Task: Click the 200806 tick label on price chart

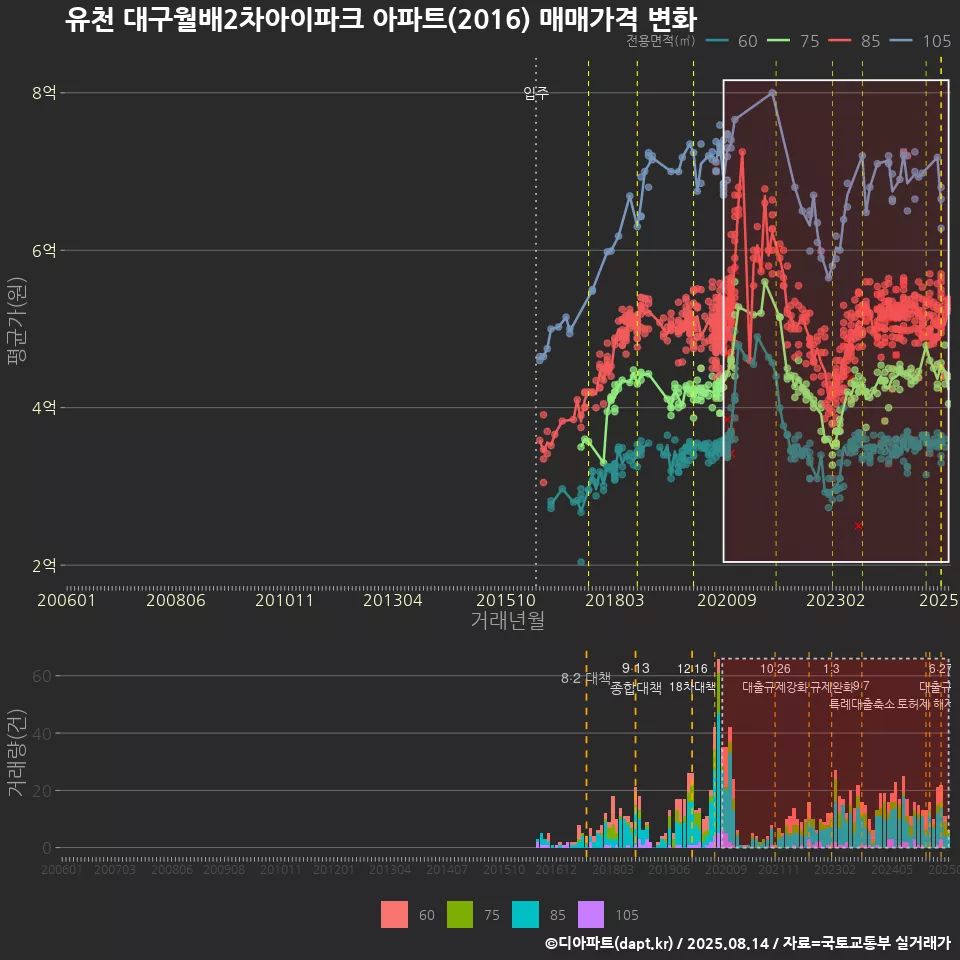Action: [176, 600]
